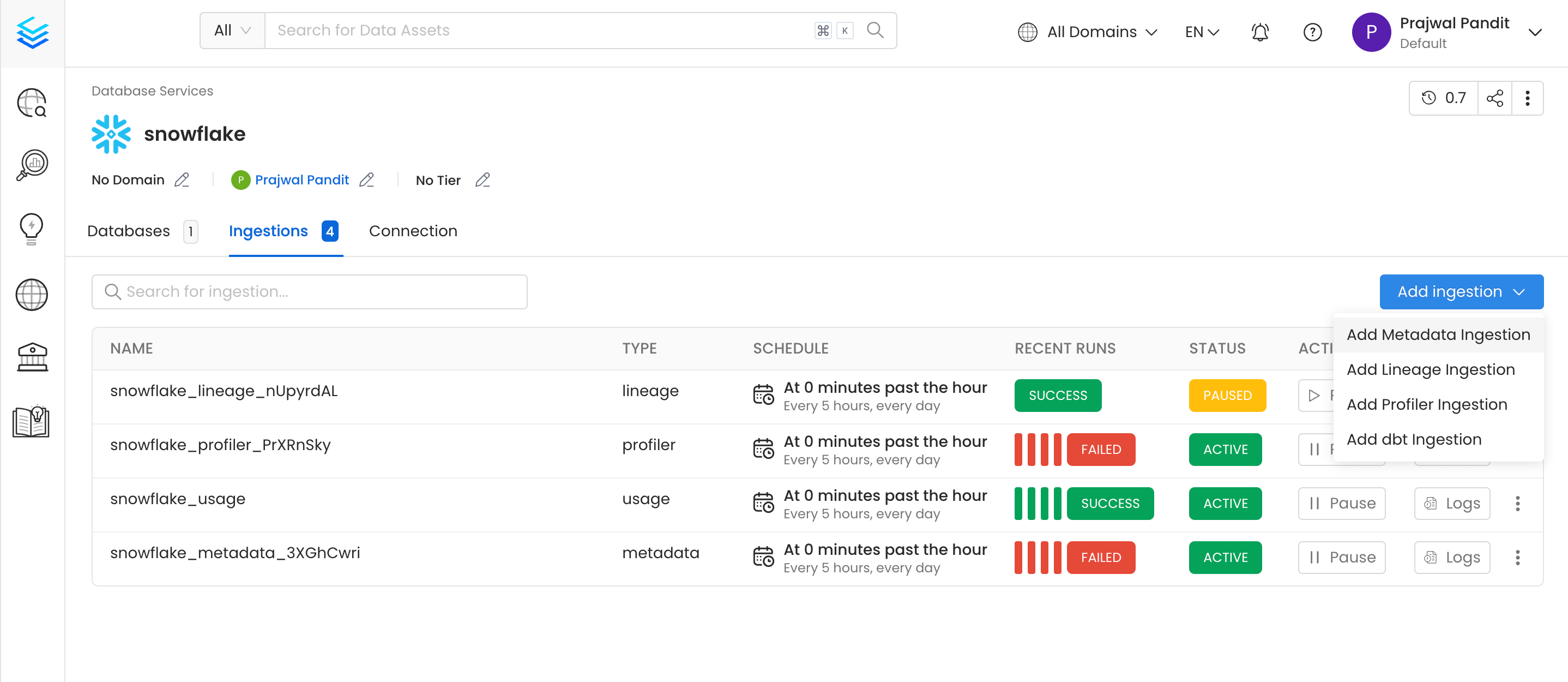The image size is (1568, 682).
Task: Click the NAME column header
Action: (x=131, y=348)
